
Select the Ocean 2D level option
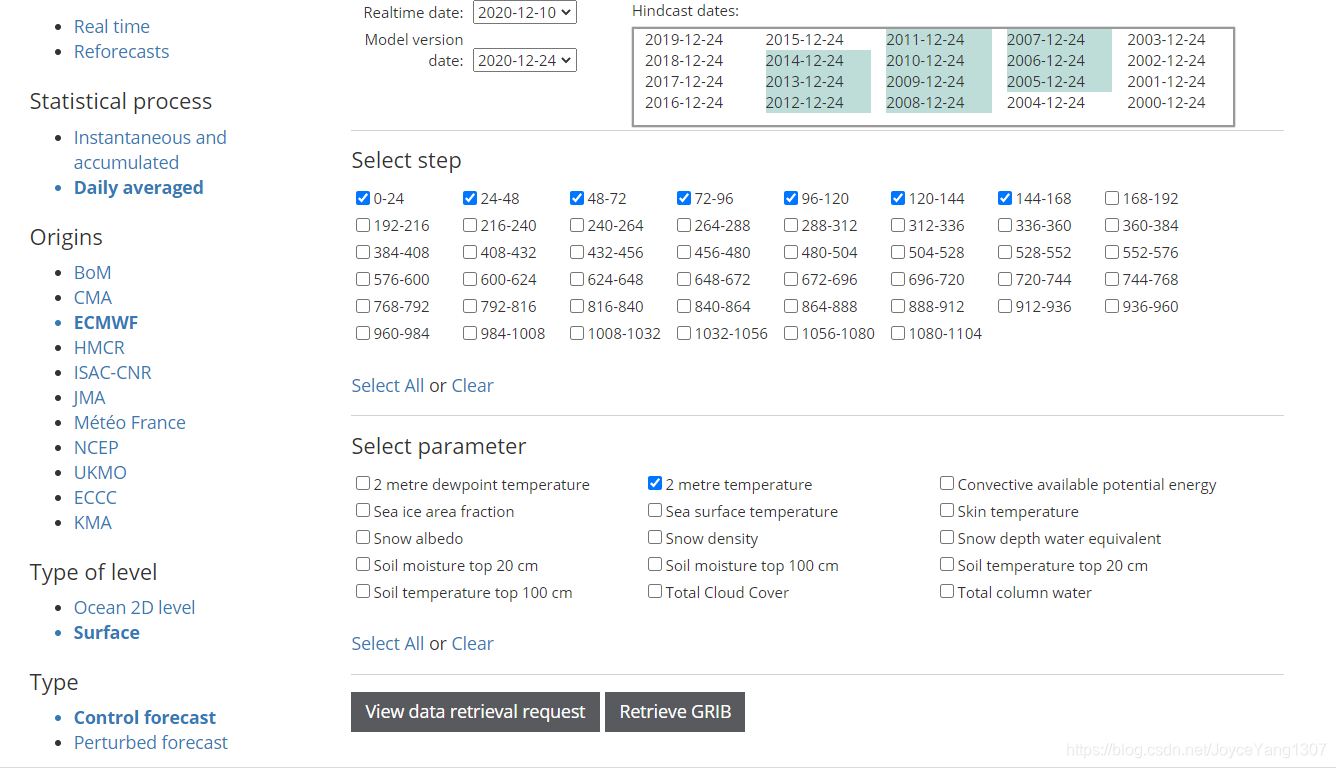(x=134, y=607)
